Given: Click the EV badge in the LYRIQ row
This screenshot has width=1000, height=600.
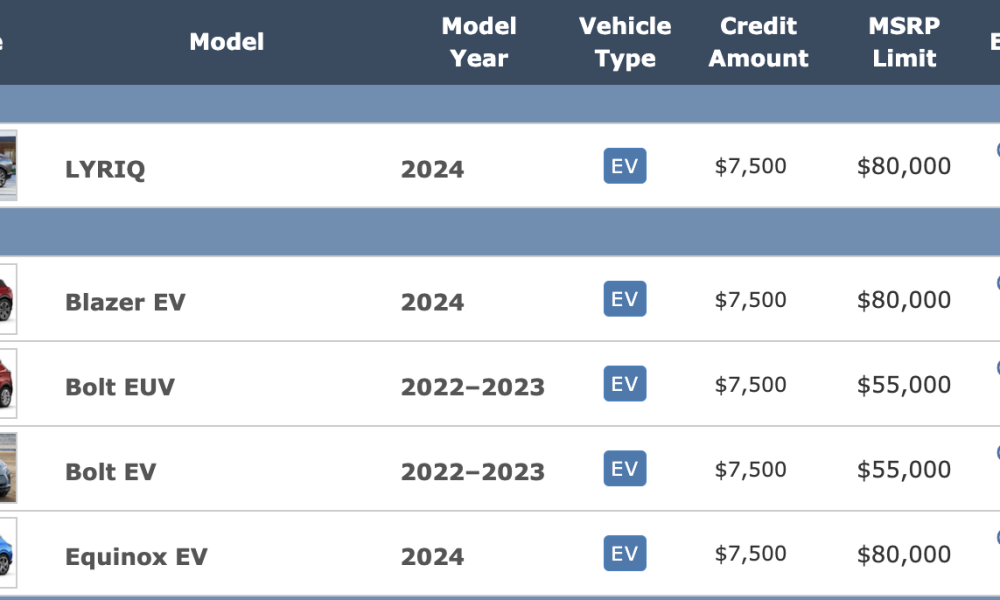Looking at the screenshot, I should 624,166.
